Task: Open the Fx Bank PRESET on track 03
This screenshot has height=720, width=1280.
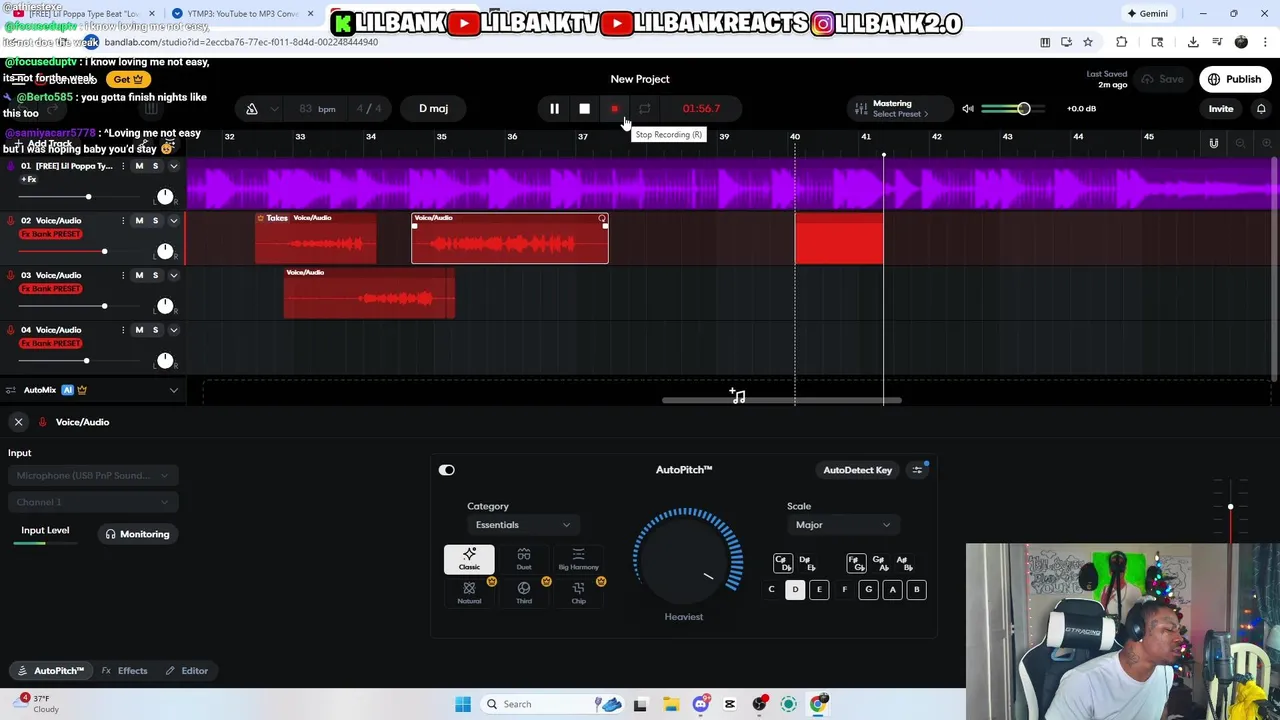Action: pos(51,289)
